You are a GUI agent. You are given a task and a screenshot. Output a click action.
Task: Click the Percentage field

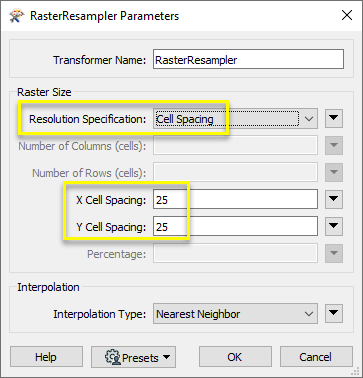235,254
